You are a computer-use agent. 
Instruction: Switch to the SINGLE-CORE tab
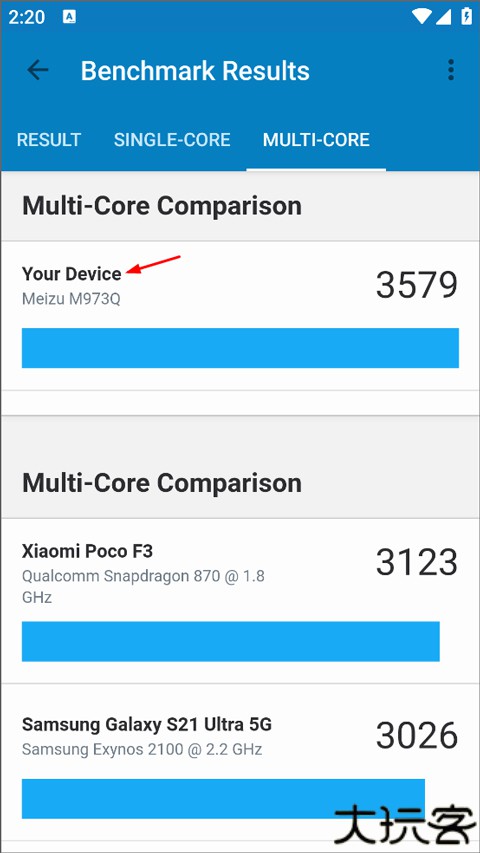pos(172,140)
